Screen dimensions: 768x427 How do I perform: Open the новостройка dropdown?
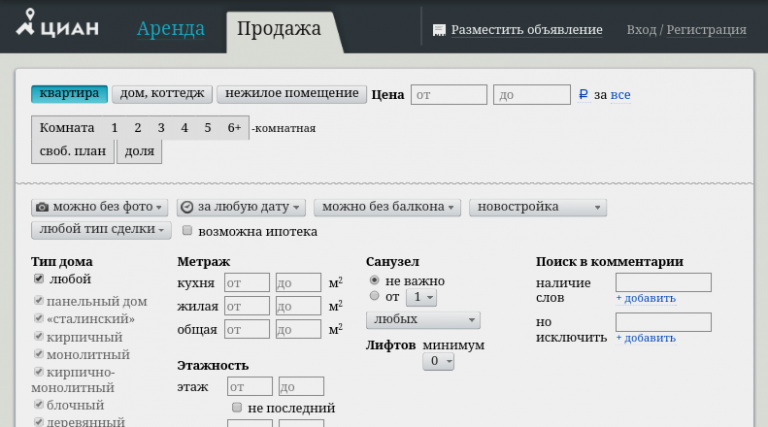[x=538, y=207]
